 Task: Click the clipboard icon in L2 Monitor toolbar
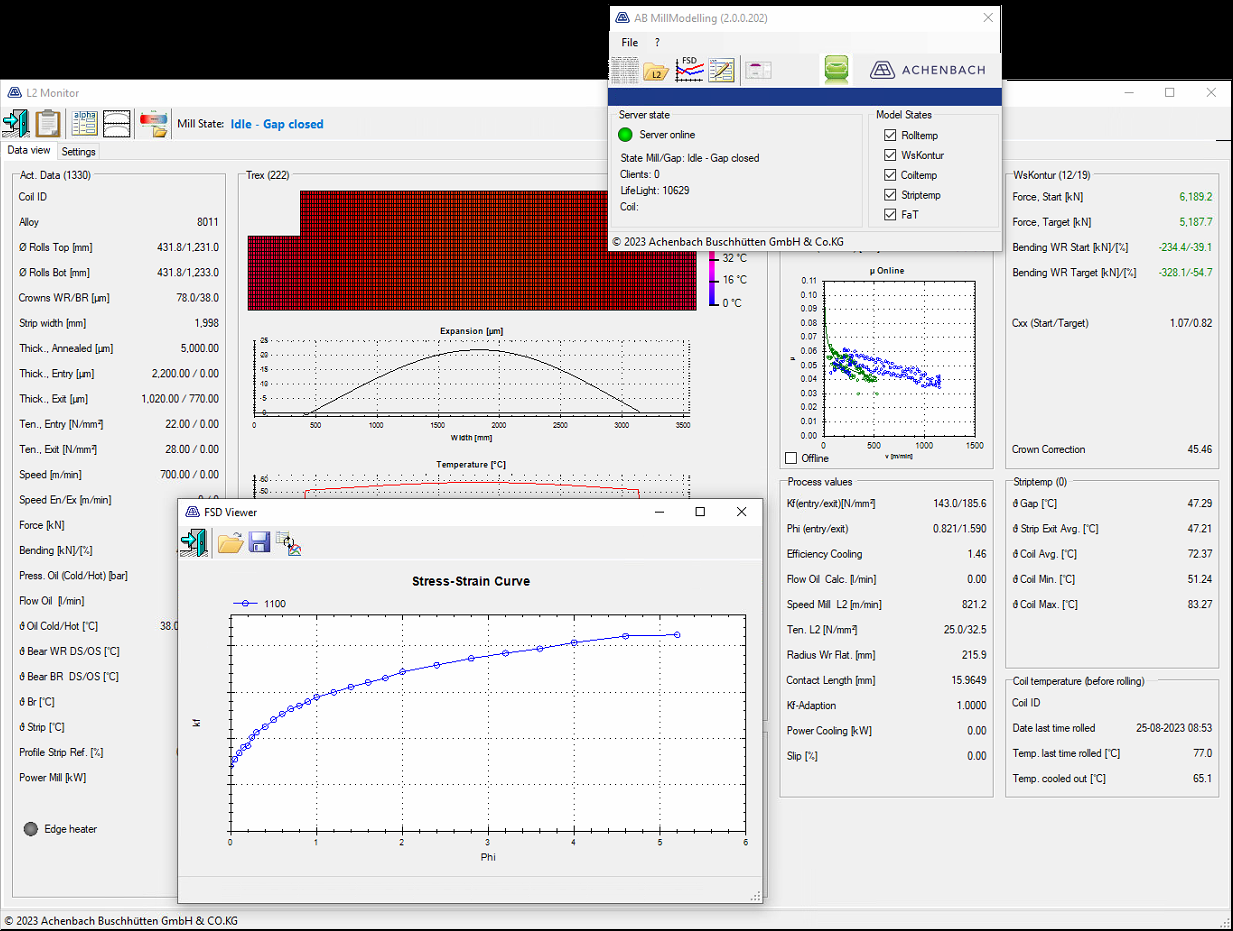pos(48,123)
